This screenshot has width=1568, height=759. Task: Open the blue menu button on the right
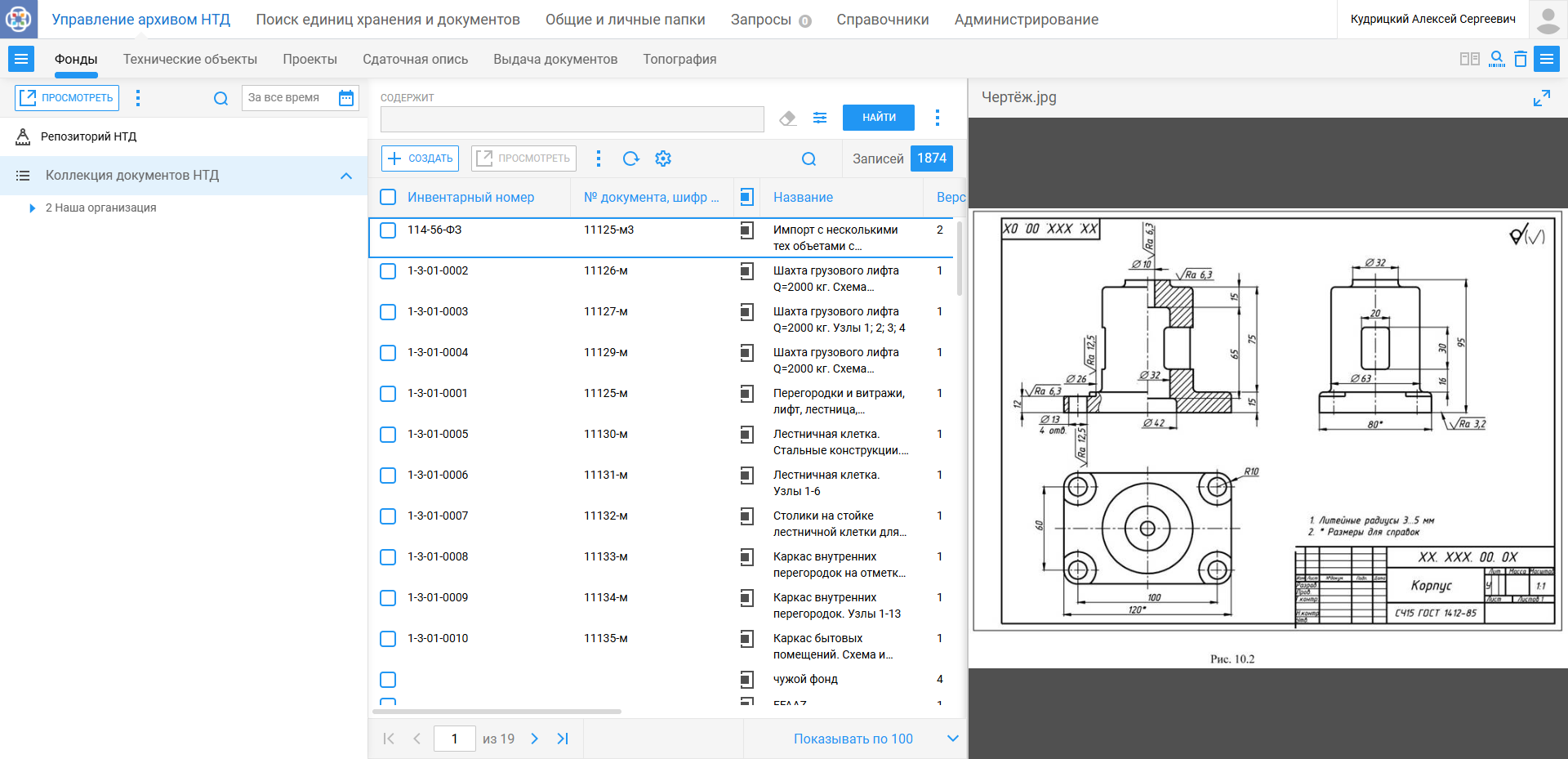coord(1547,59)
